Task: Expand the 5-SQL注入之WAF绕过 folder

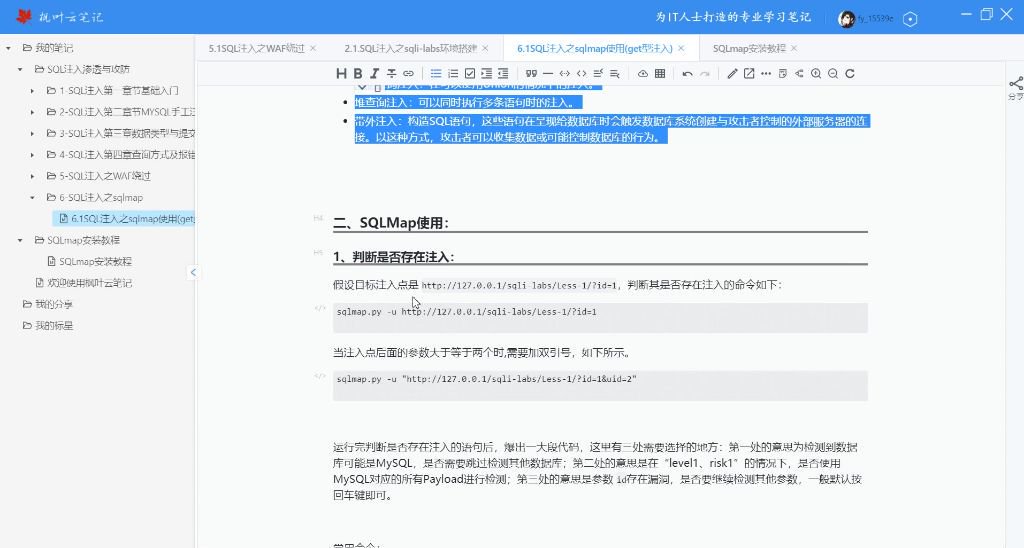Action: pyautogui.click(x=33, y=176)
